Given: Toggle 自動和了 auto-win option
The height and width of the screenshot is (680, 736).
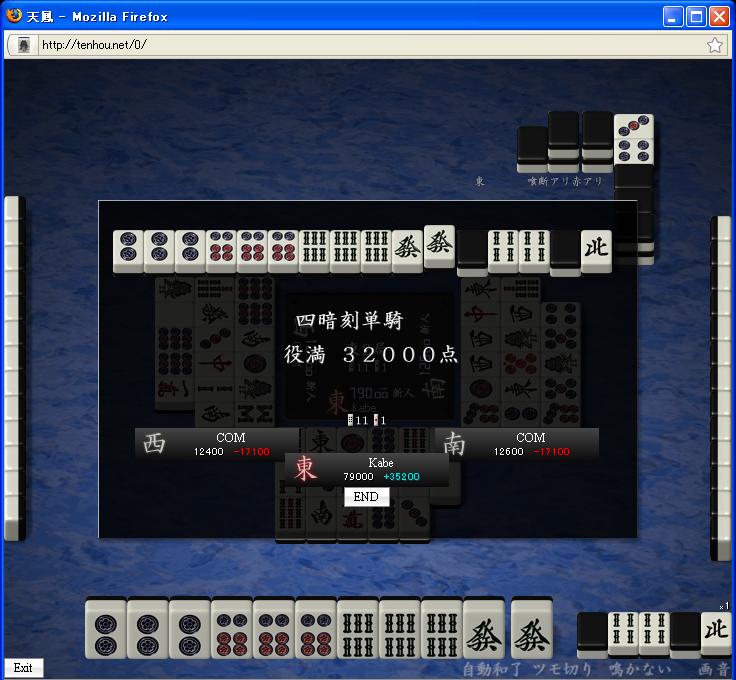Looking at the screenshot, I should click(x=492, y=669).
